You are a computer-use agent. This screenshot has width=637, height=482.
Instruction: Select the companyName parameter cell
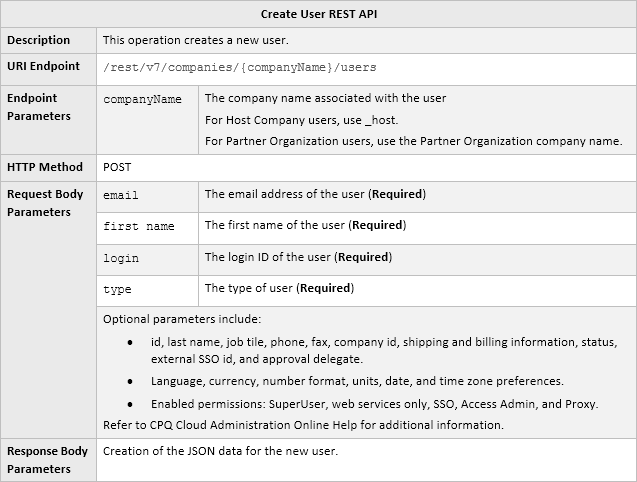[143, 100]
